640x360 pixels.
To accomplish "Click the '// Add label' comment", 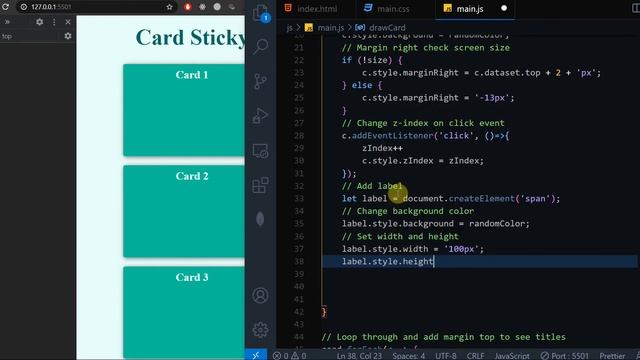I will tap(372, 186).
